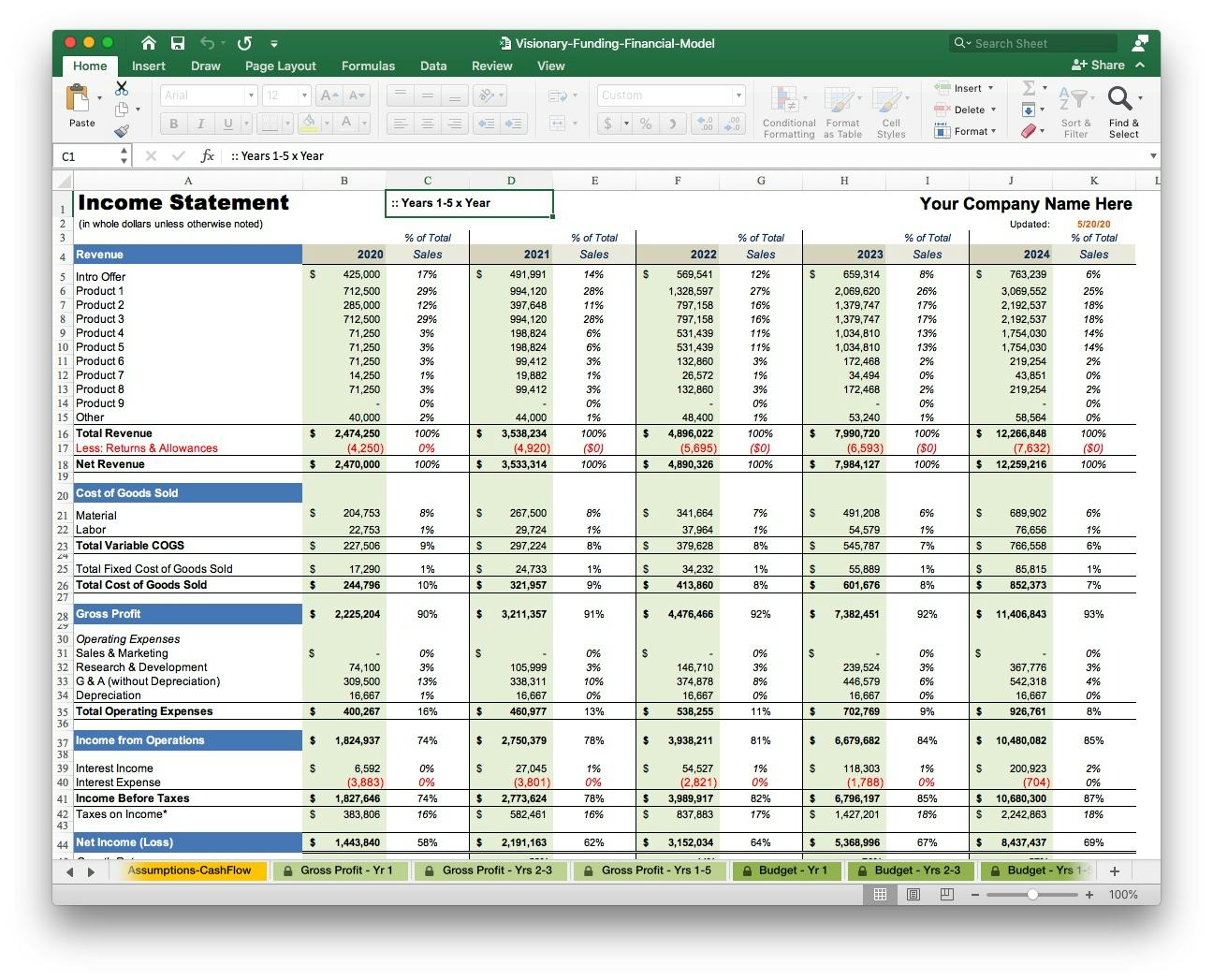Increase font size with larger A
The height and width of the screenshot is (980, 1213).
pos(329,95)
